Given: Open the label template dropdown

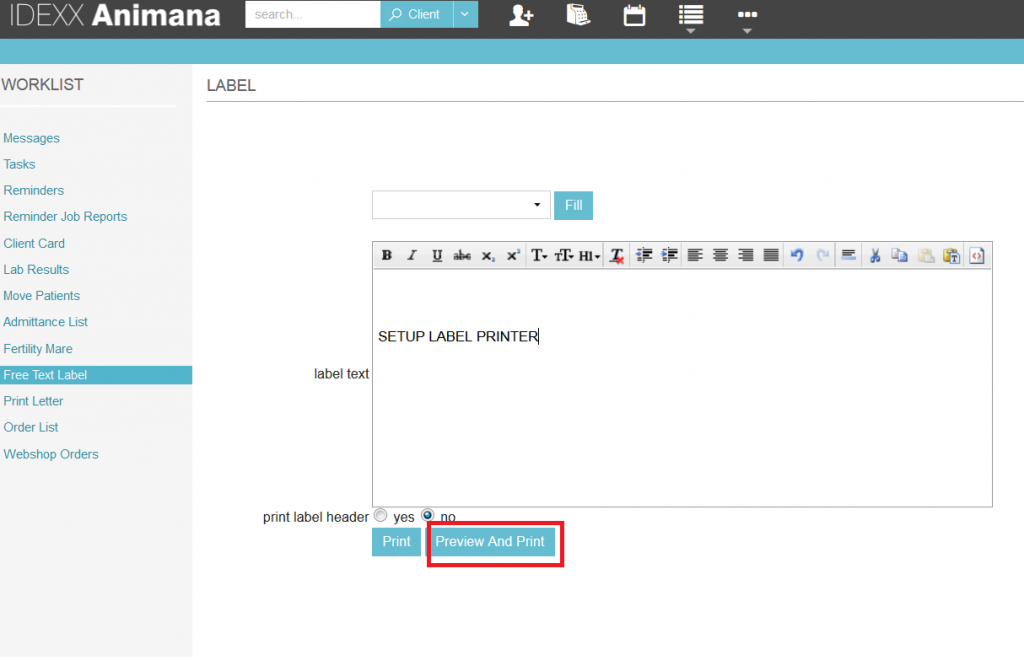Looking at the screenshot, I should tap(461, 205).
